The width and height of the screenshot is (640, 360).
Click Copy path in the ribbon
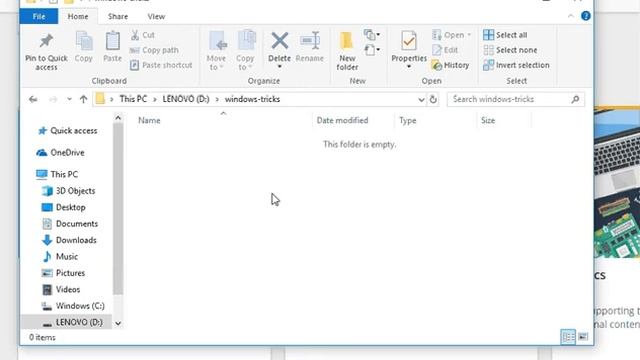[x=154, y=50]
